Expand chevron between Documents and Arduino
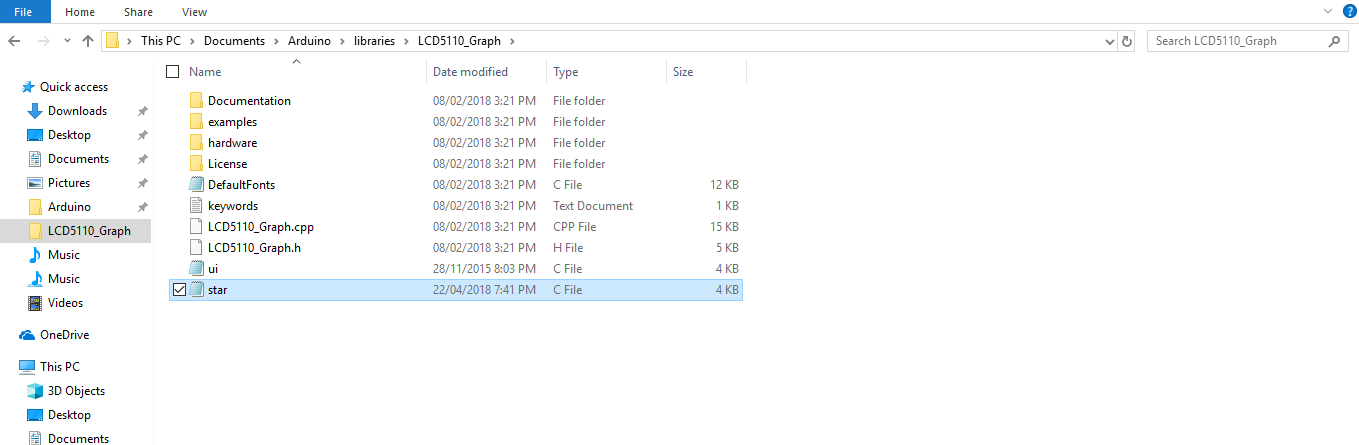 275,41
